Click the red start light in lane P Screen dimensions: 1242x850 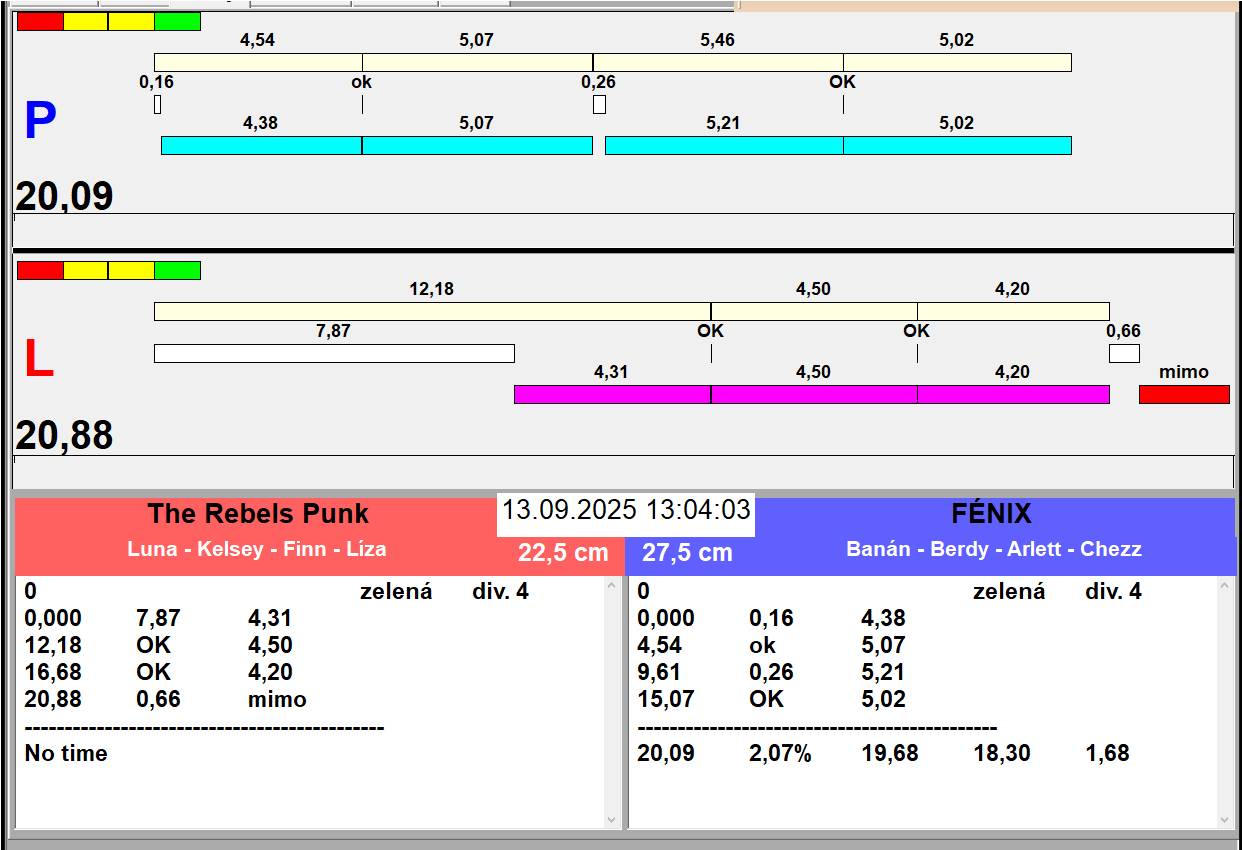point(40,22)
